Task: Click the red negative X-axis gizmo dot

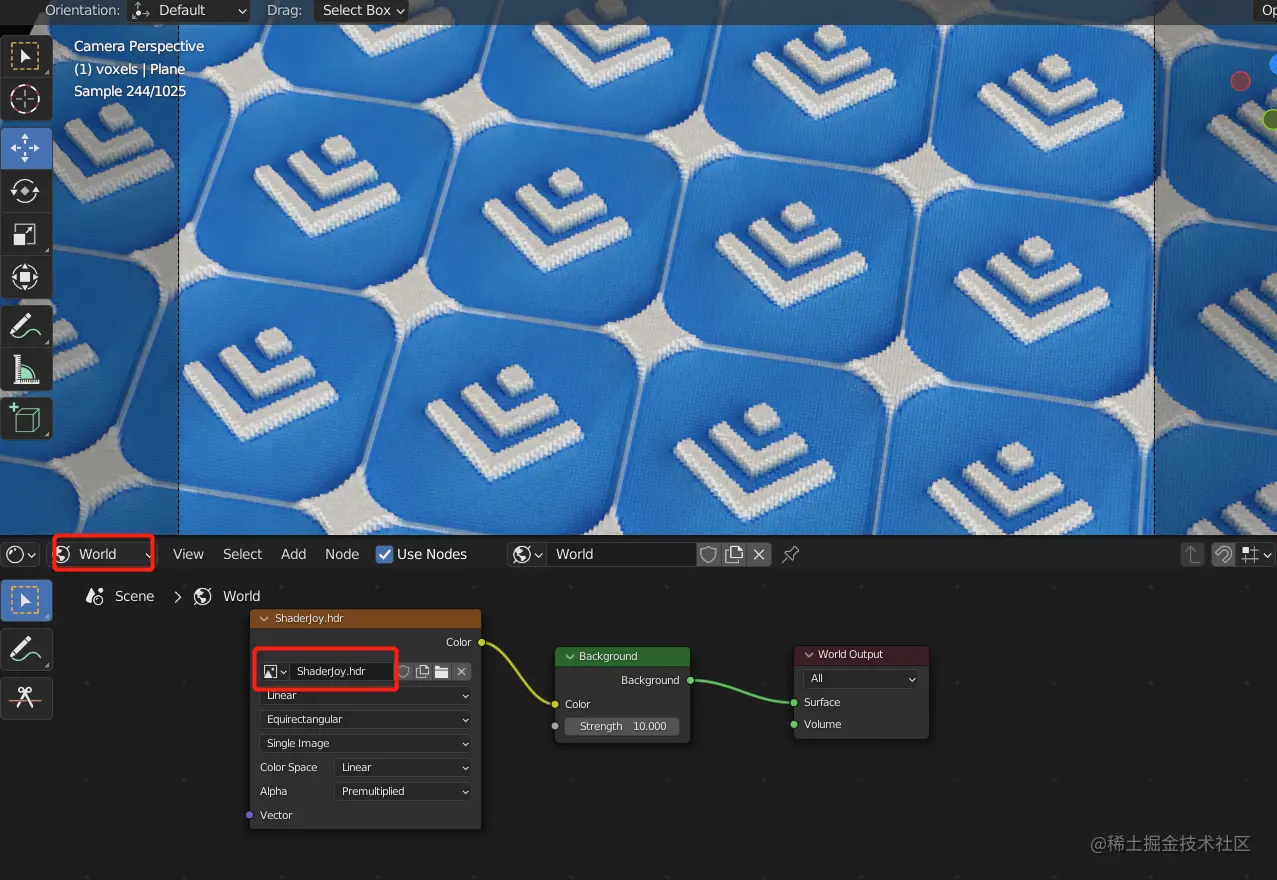Action: tap(1241, 81)
